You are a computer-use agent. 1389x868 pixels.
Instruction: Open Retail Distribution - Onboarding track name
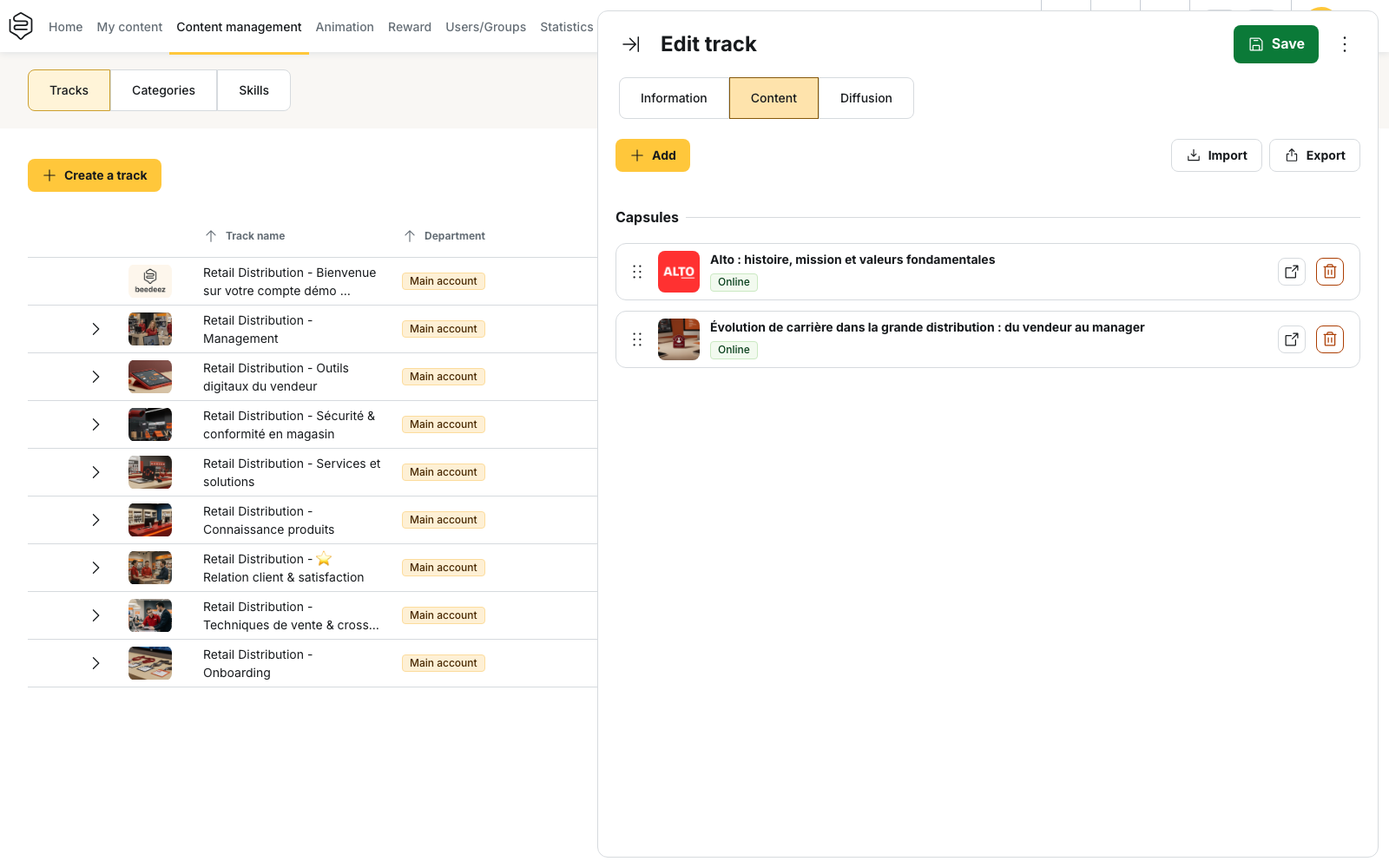258,663
